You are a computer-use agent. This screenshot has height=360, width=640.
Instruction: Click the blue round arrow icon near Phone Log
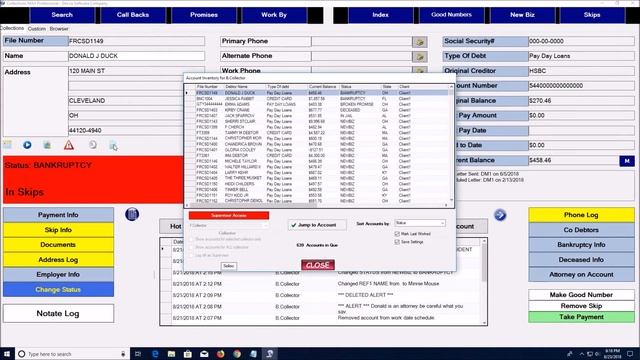point(500,215)
